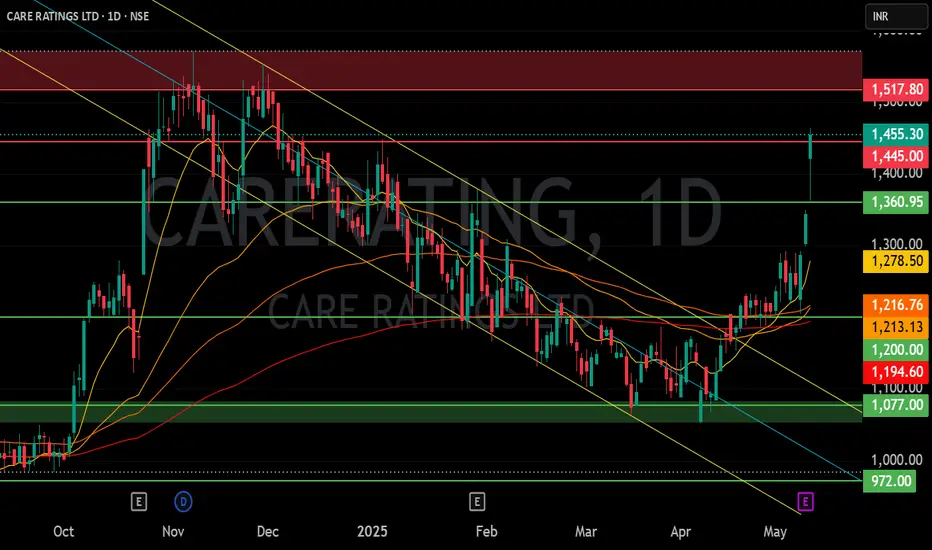Click the 2025 label on time axis
The image size is (932, 550).
click(x=372, y=531)
